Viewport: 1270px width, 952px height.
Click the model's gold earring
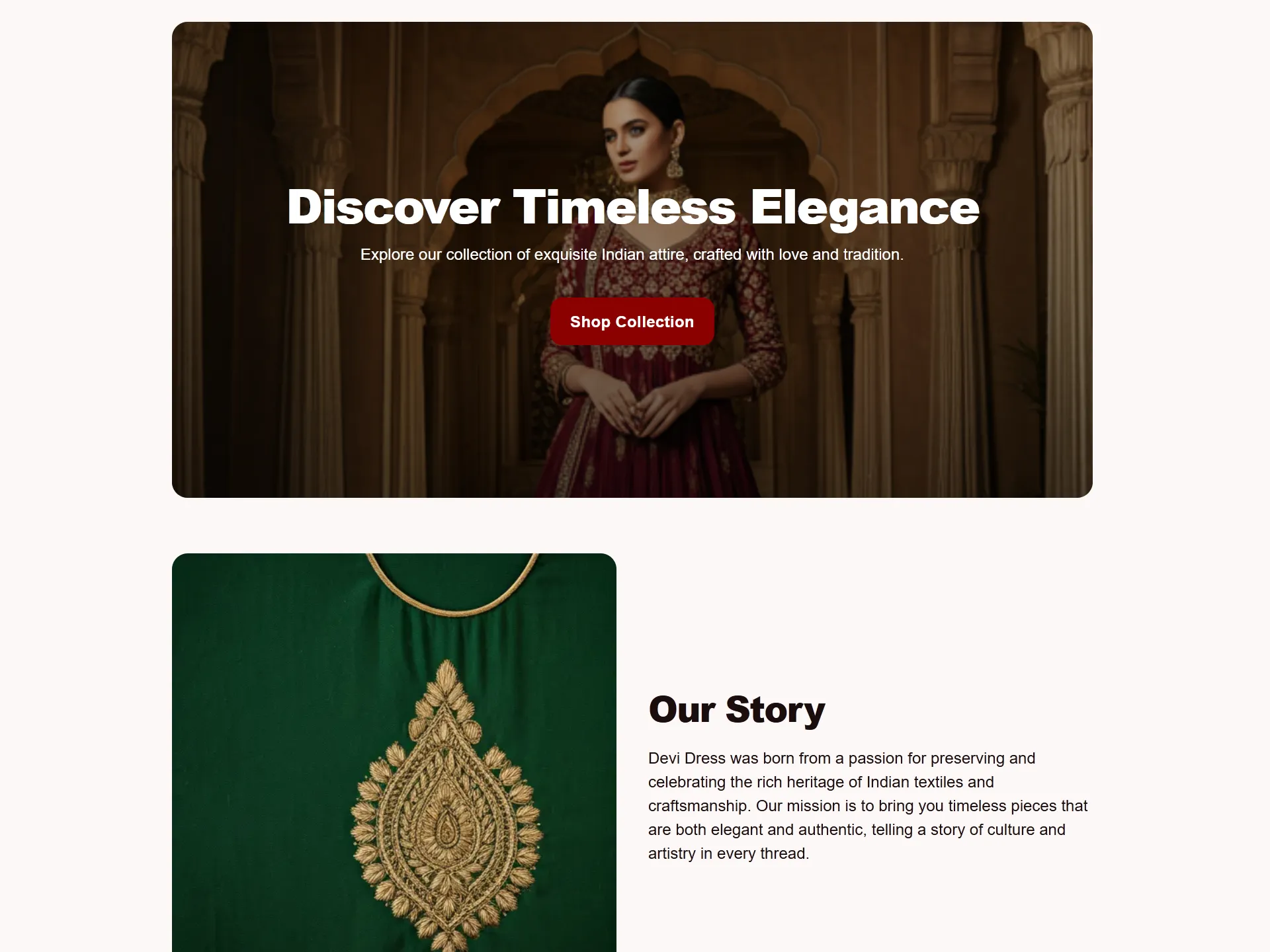[674, 163]
